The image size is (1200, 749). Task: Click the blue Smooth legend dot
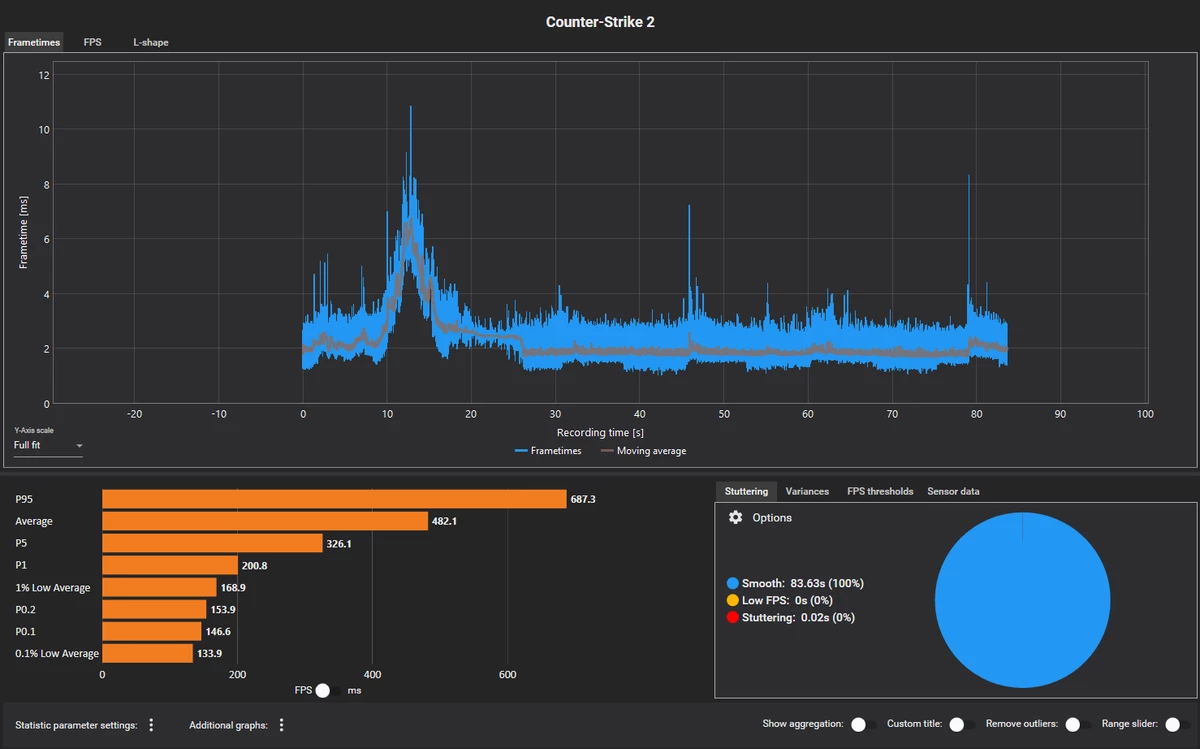(x=733, y=583)
